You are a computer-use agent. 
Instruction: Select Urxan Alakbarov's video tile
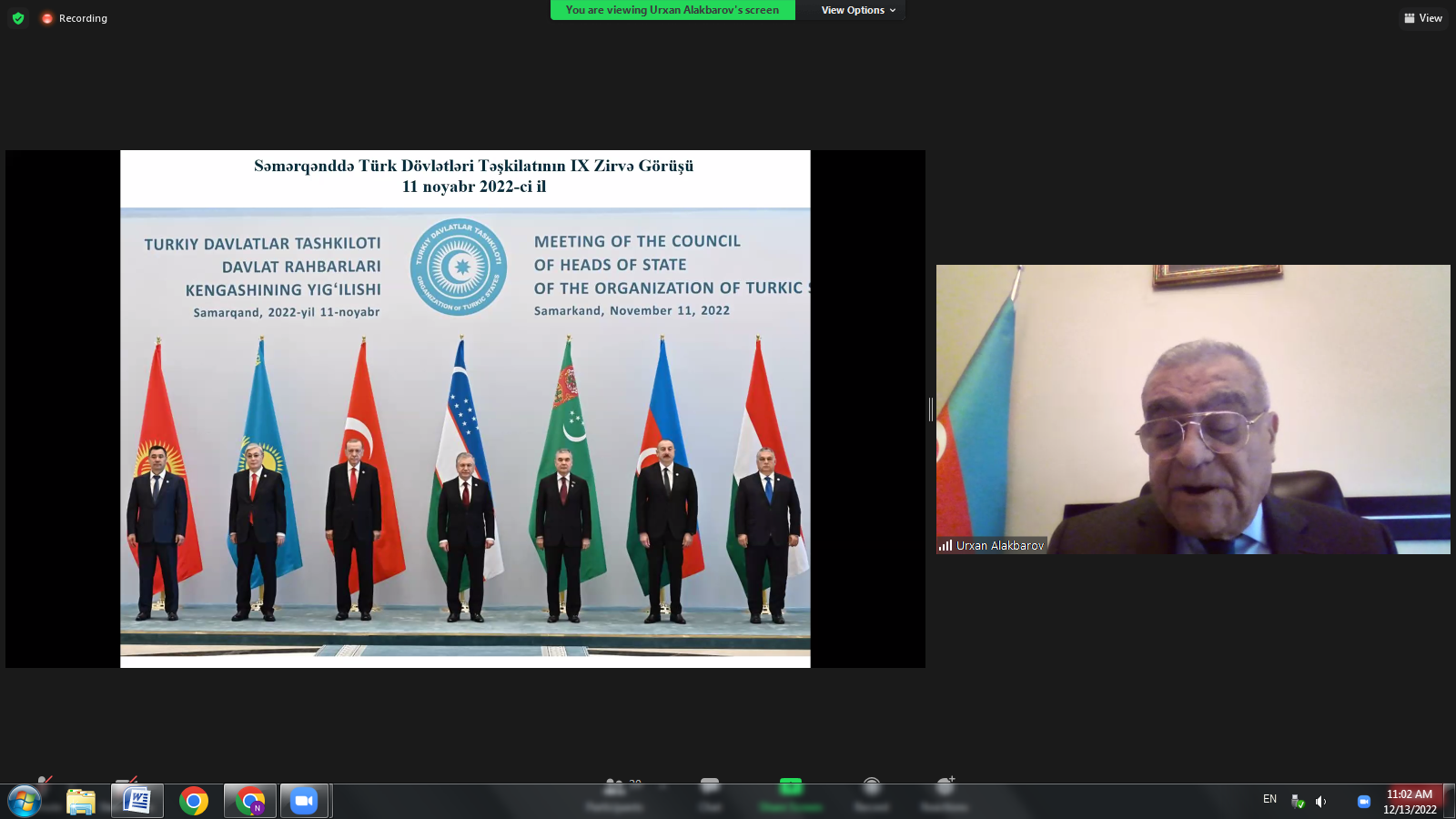coord(1193,409)
